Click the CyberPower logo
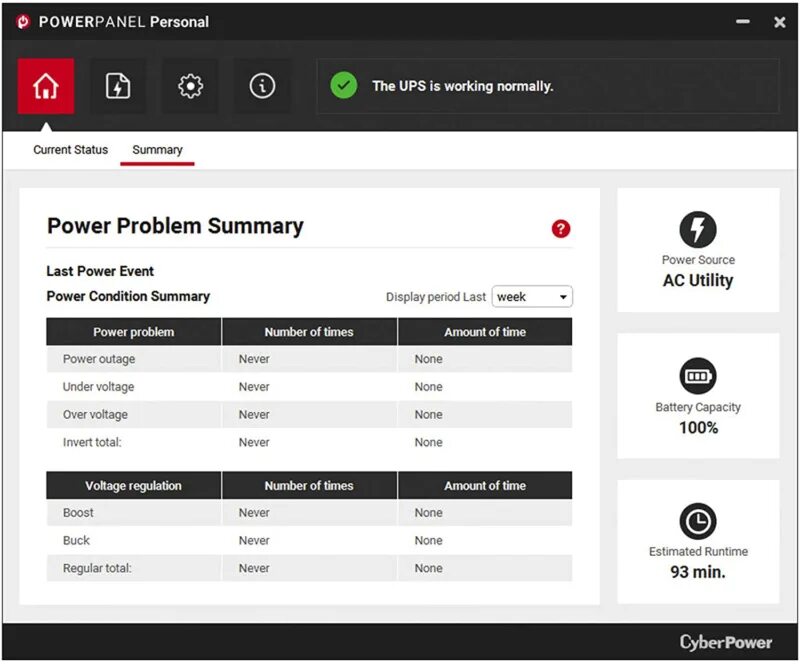800x664 pixels. 725,642
